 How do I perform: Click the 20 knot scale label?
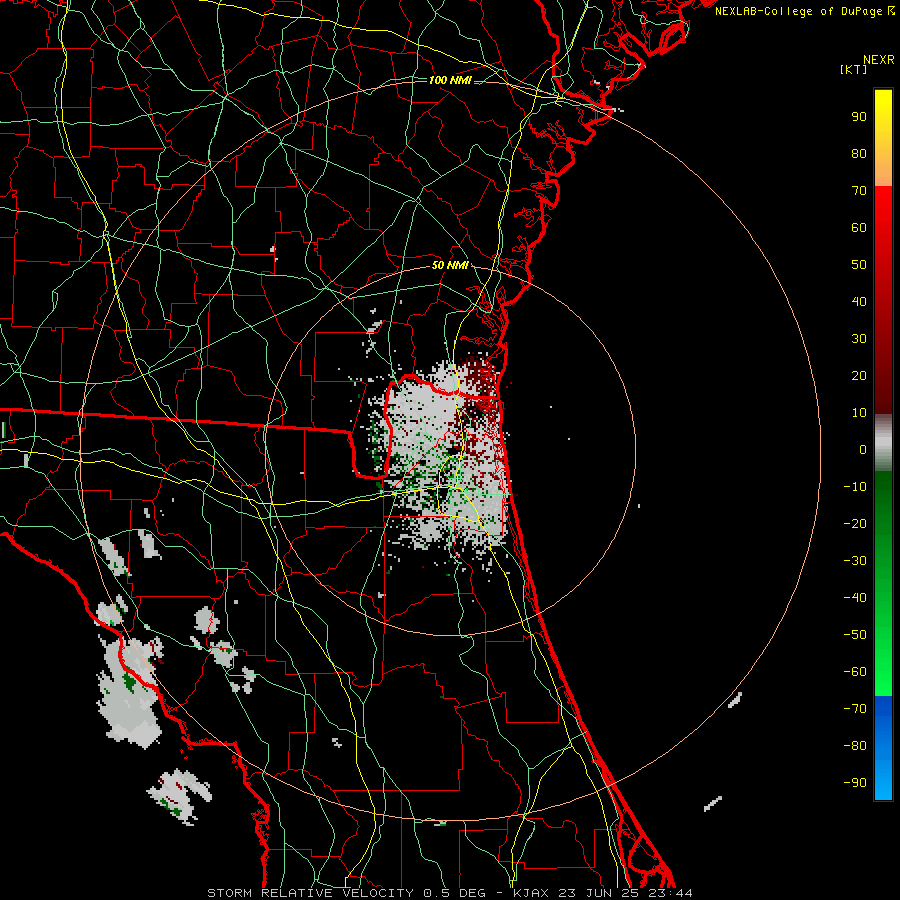click(x=859, y=375)
